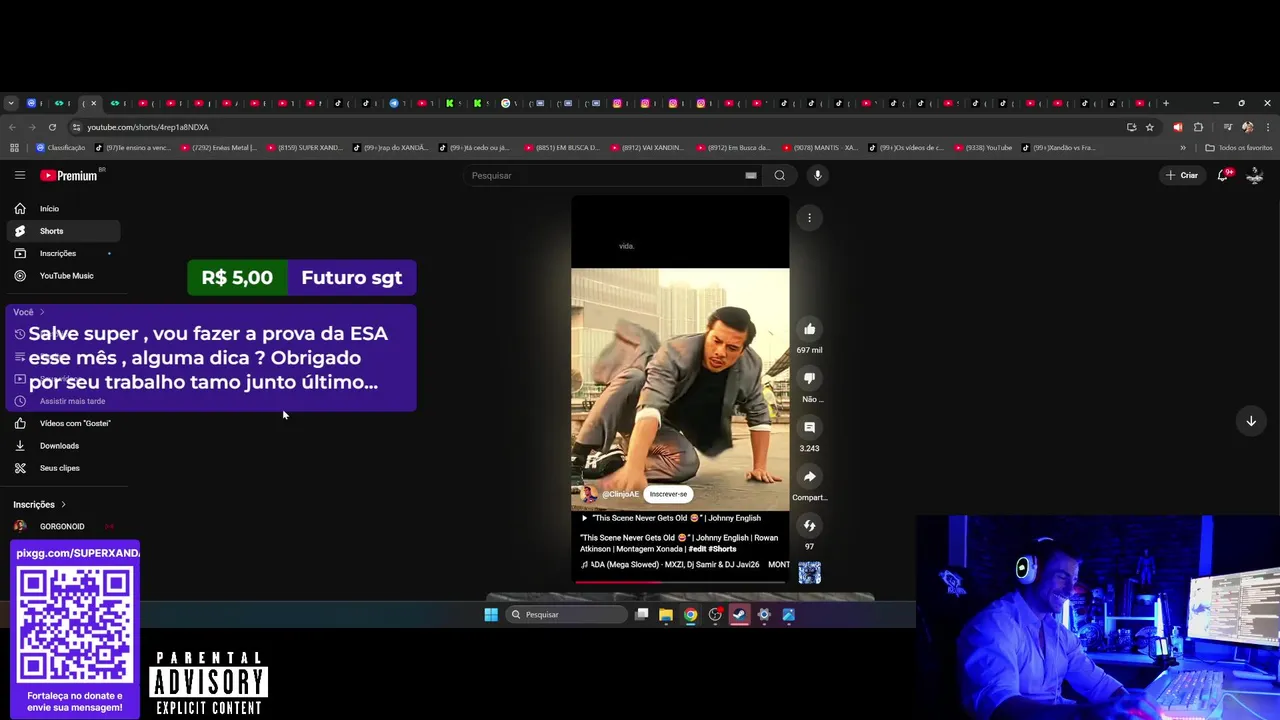Open the Settings gear on the taskbar
This screenshot has width=1280, height=720.
764,615
